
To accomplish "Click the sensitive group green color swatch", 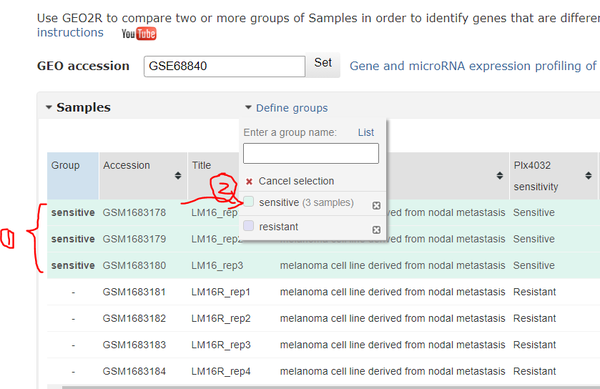I will point(249,202).
